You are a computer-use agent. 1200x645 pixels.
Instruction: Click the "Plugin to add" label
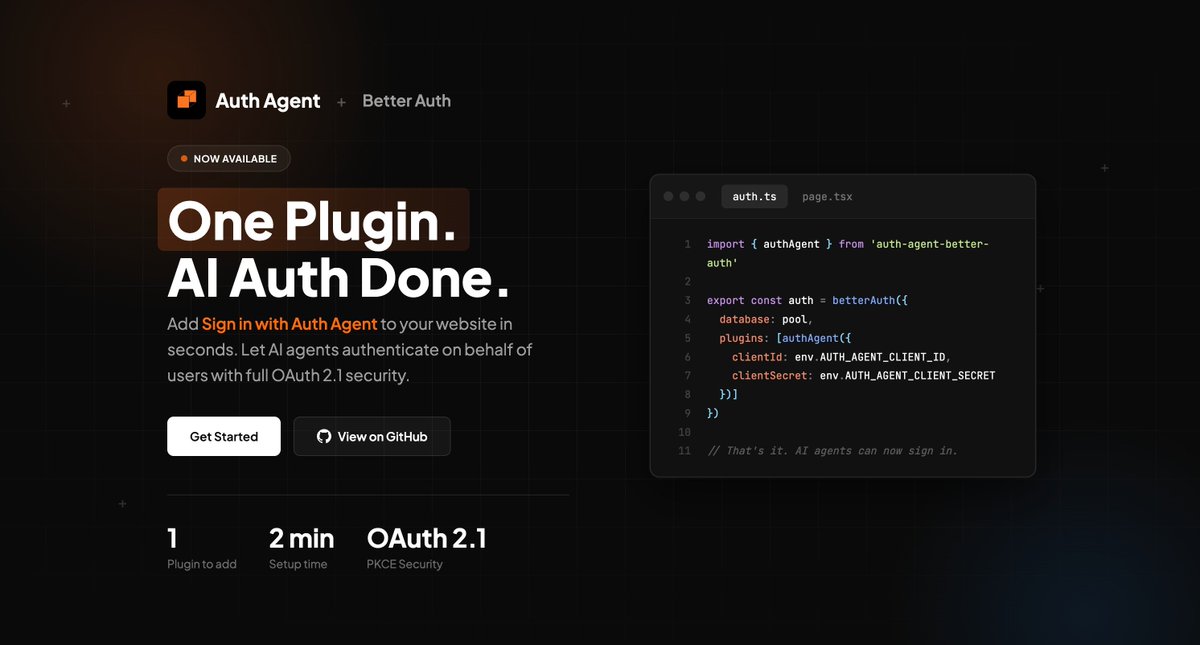coord(202,564)
